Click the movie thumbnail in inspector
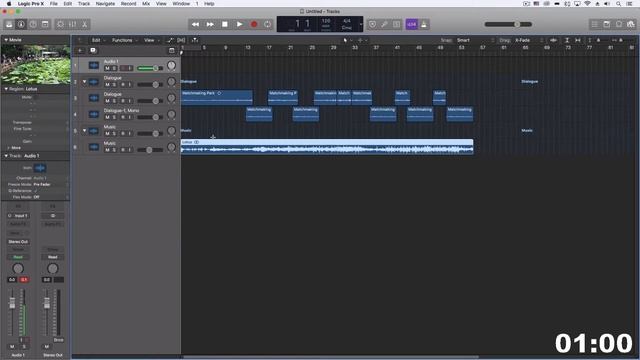The width and height of the screenshot is (640, 360). point(36,64)
